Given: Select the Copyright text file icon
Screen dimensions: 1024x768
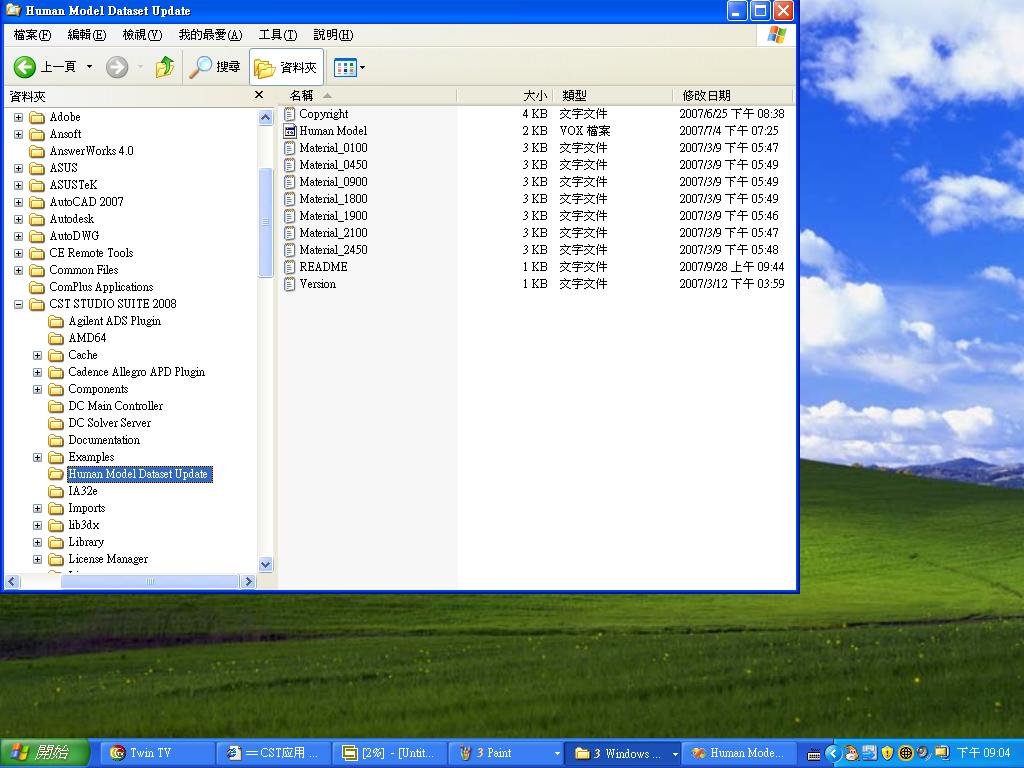Looking at the screenshot, I should [290, 114].
